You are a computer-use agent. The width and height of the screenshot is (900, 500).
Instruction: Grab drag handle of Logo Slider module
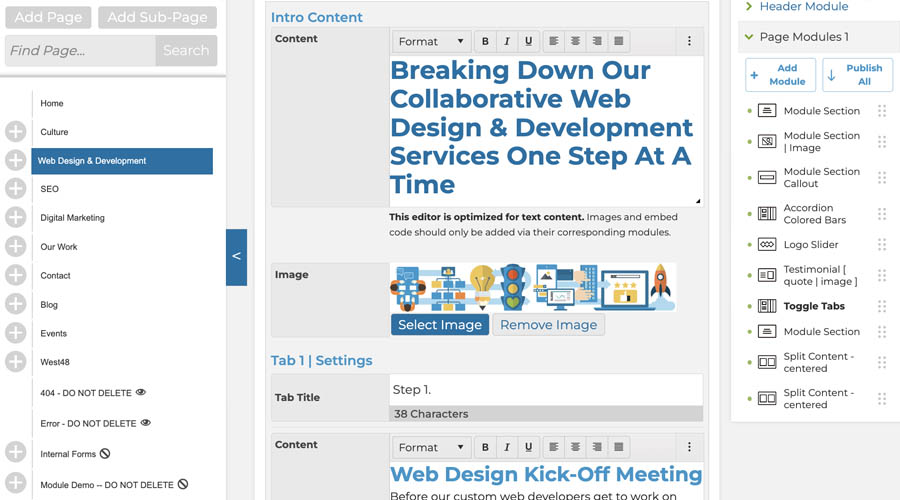tap(882, 245)
